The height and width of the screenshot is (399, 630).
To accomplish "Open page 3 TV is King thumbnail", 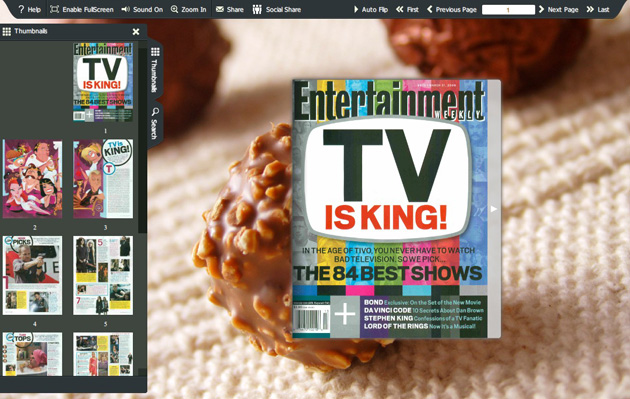I will click(x=103, y=179).
